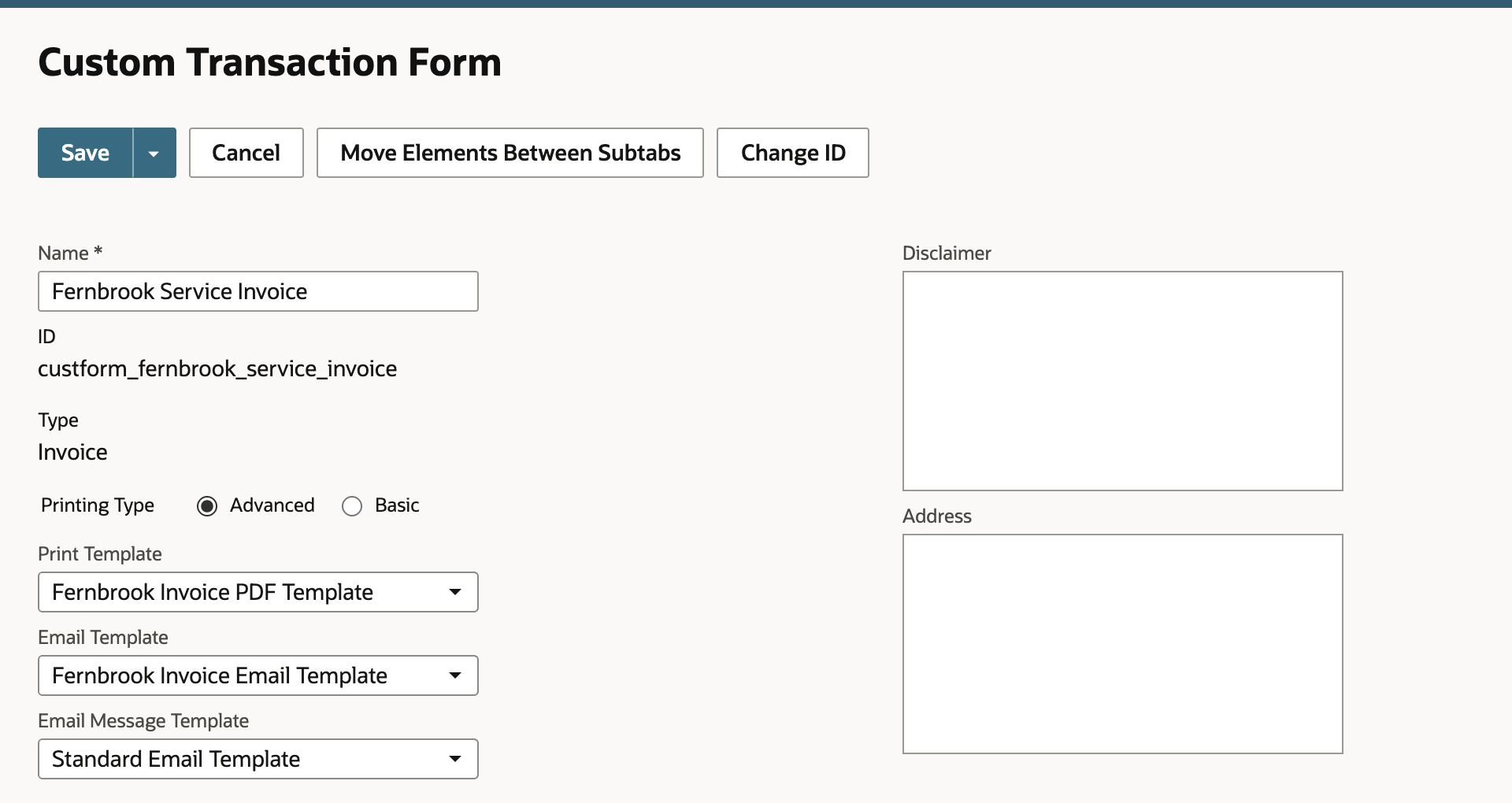Screen dimensions: 1512x803
Task: Open the Email Template dropdown
Action: click(x=258, y=675)
